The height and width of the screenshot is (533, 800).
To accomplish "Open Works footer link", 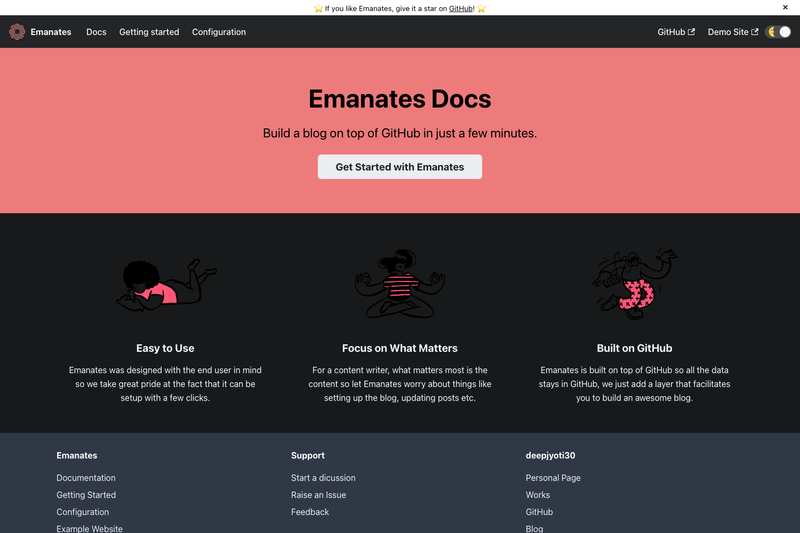I will [x=538, y=495].
